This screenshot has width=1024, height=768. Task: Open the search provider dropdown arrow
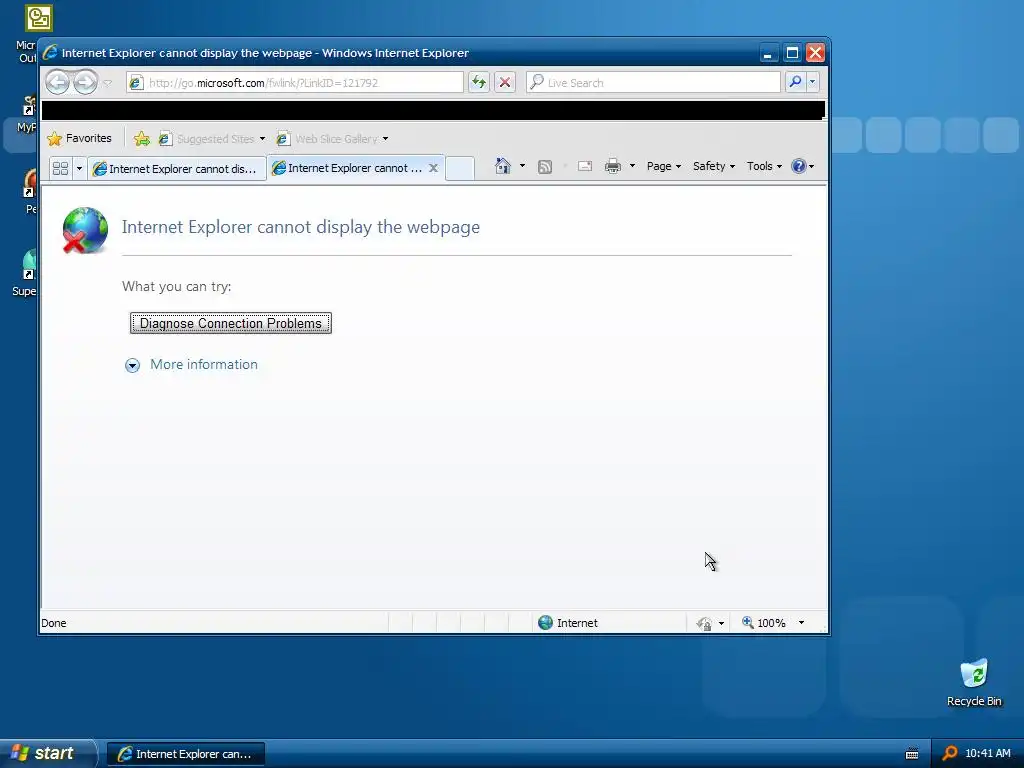tap(812, 82)
